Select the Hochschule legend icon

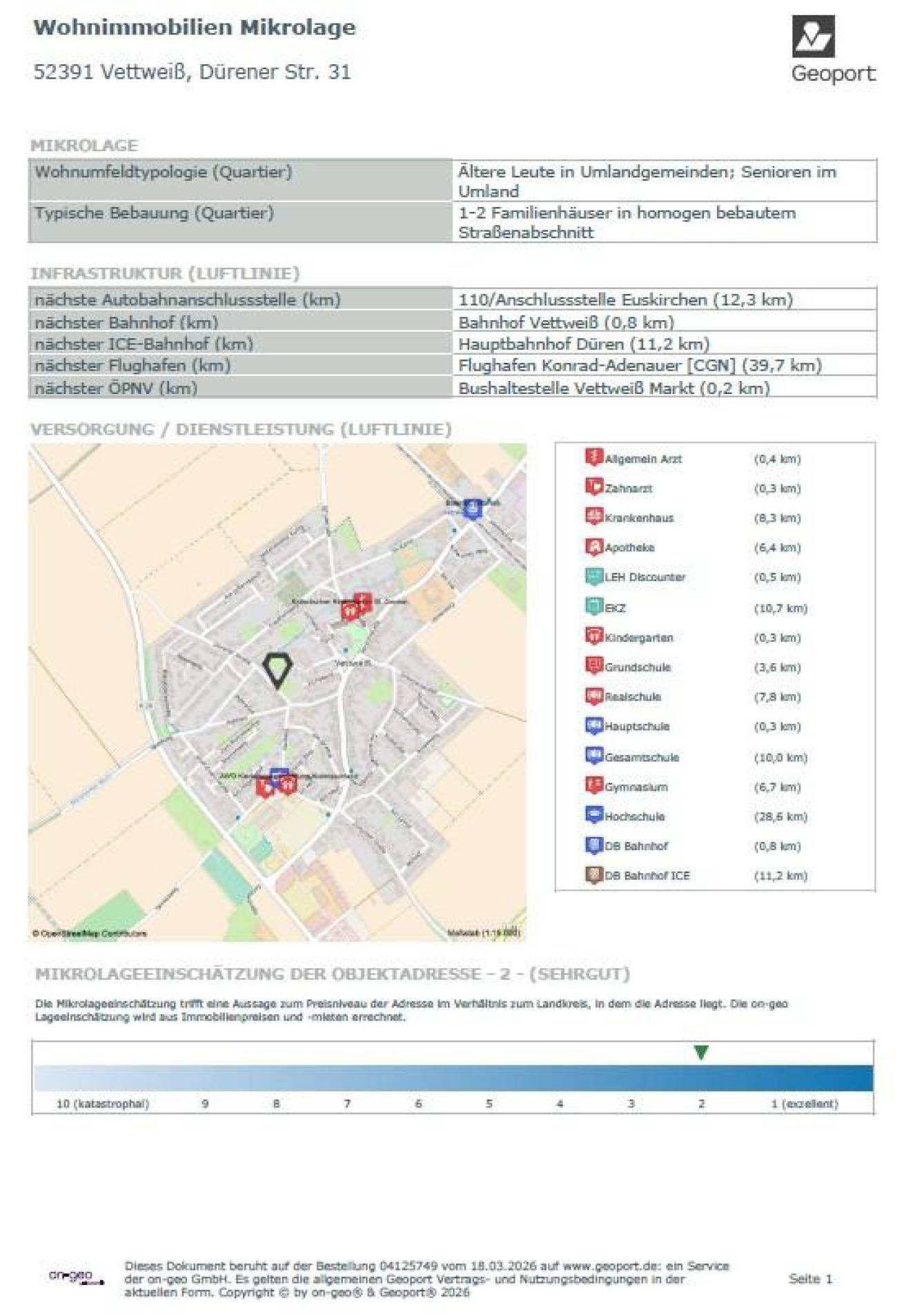pos(594,815)
